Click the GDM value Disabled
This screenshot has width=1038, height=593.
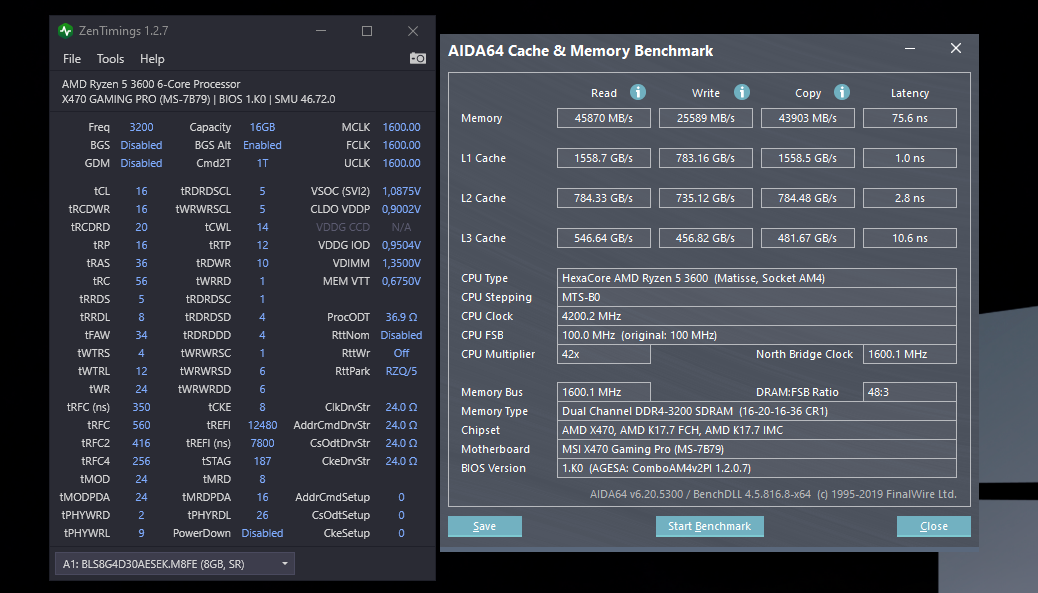[x=141, y=163]
